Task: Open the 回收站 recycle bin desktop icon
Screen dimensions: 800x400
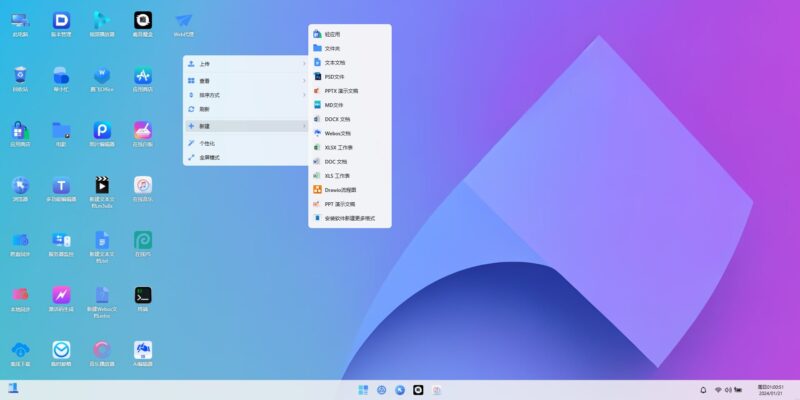Action: pos(20,76)
